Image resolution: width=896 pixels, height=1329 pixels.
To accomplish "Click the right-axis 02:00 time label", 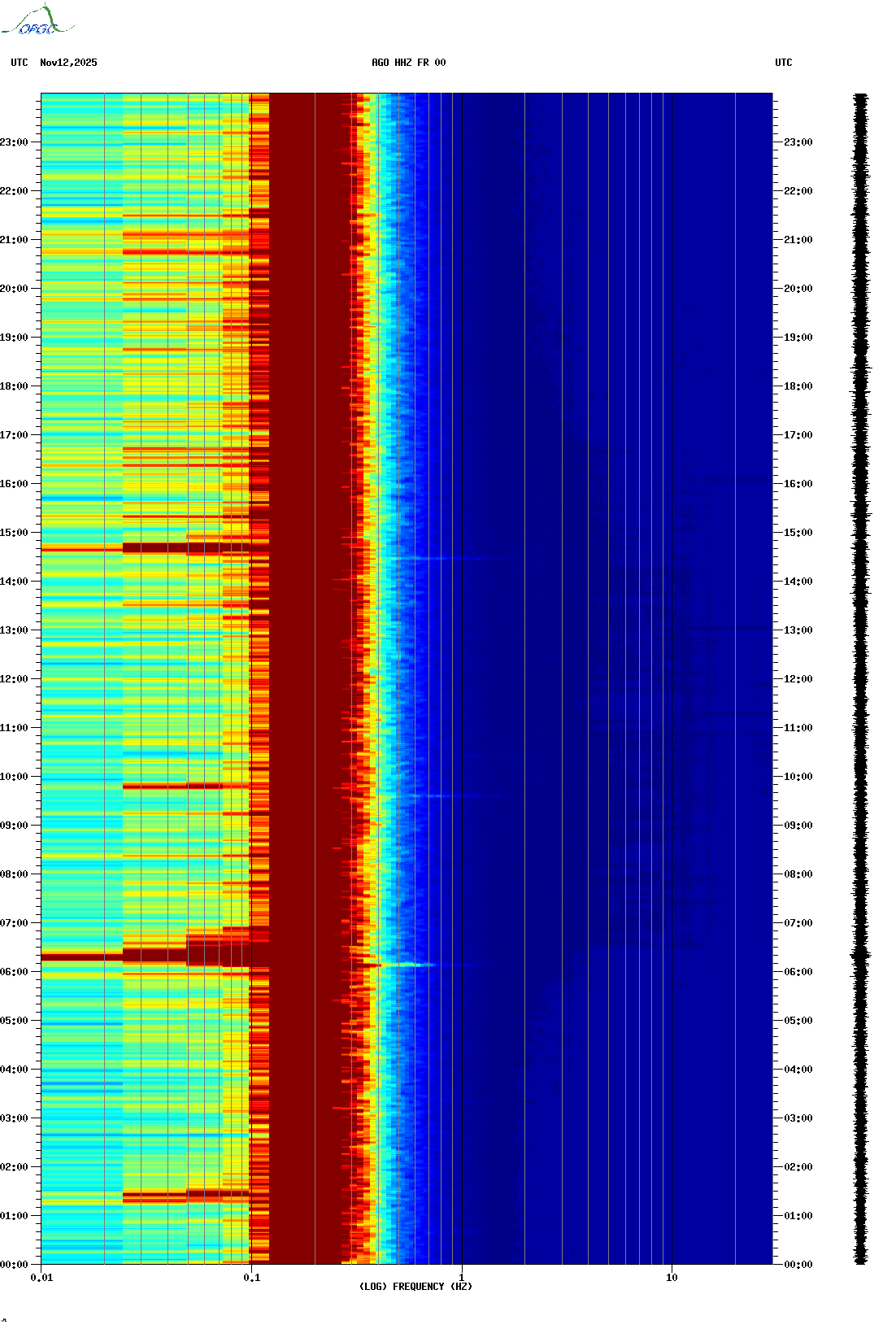I will pyautogui.click(x=798, y=1167).
